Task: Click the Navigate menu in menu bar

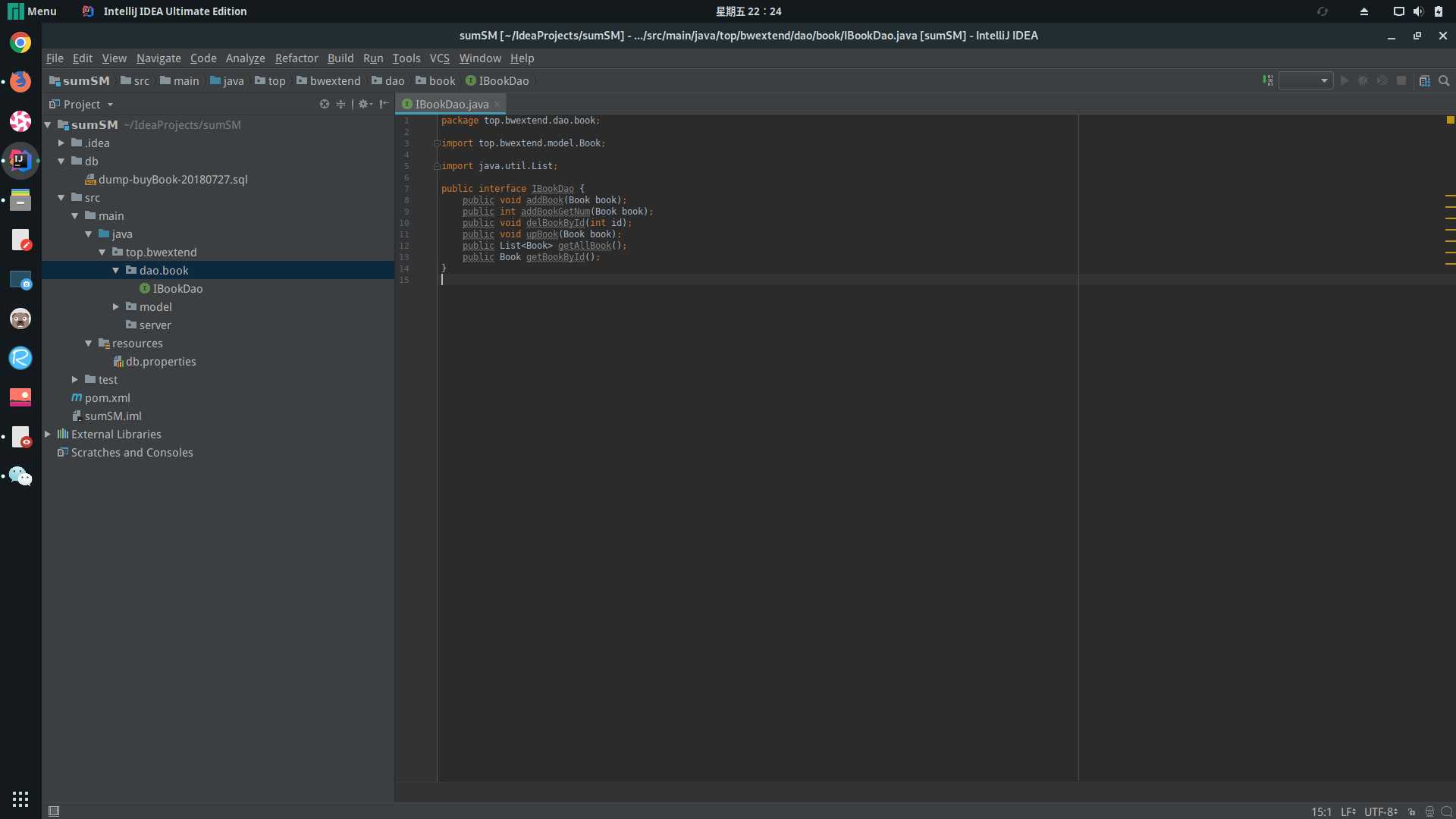Action: coord(158,57)
